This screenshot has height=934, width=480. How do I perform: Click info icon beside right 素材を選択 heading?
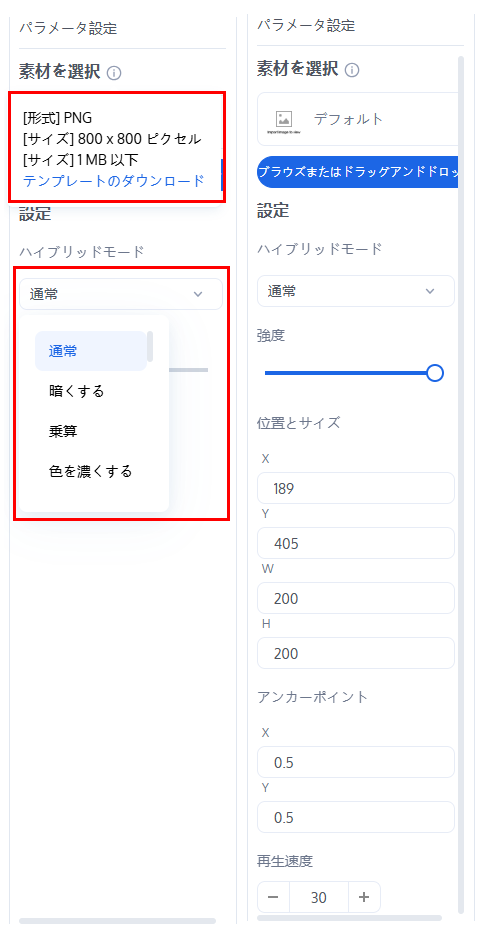click(x=352, y=70)
